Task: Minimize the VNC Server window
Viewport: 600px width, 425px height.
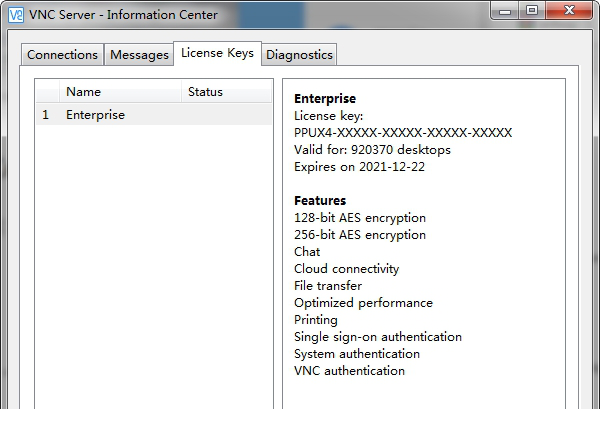Action: click(505, 11)
